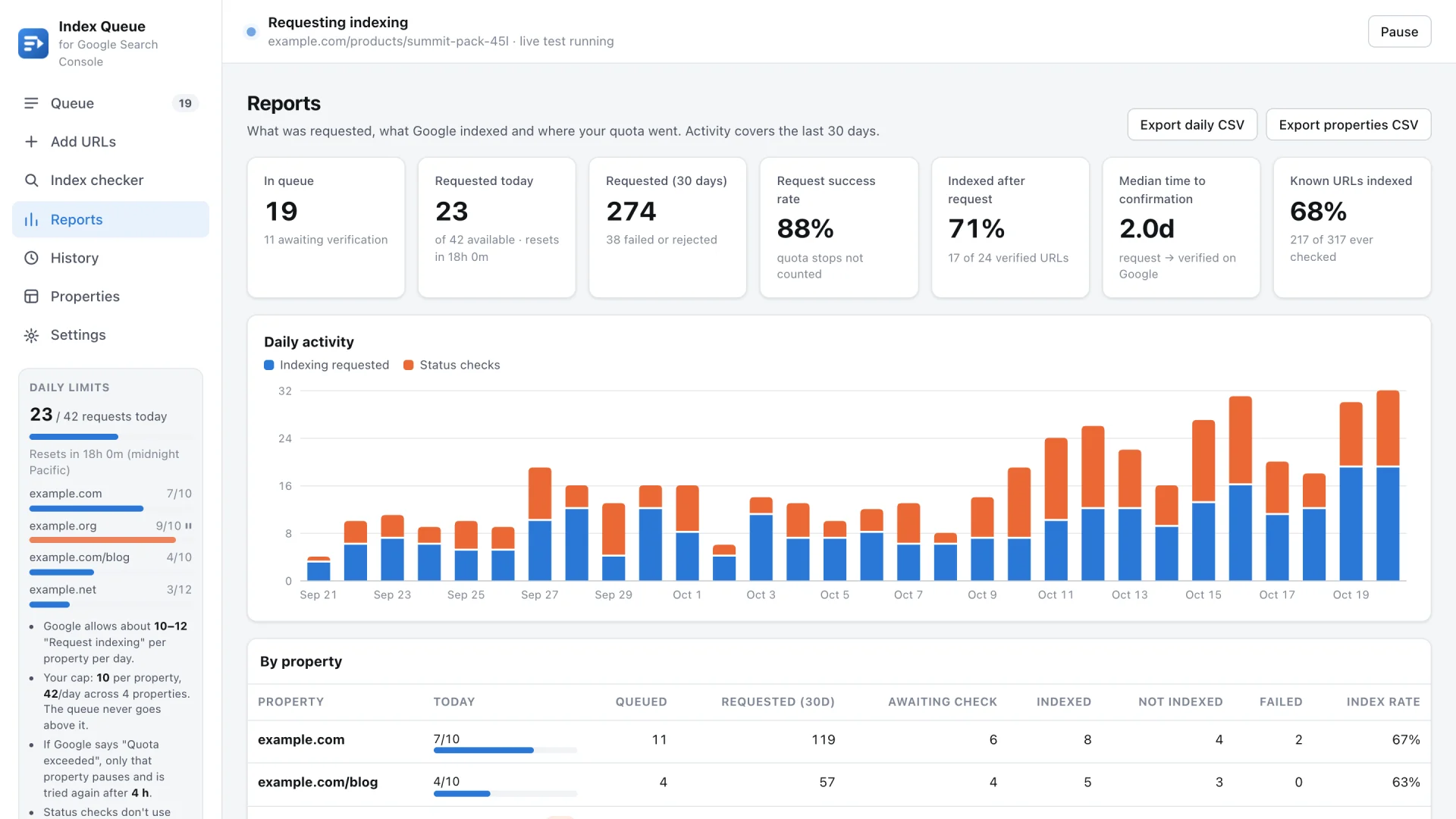
Task: Click the REQUESTED (30D) column header
Action: (777, 702)
